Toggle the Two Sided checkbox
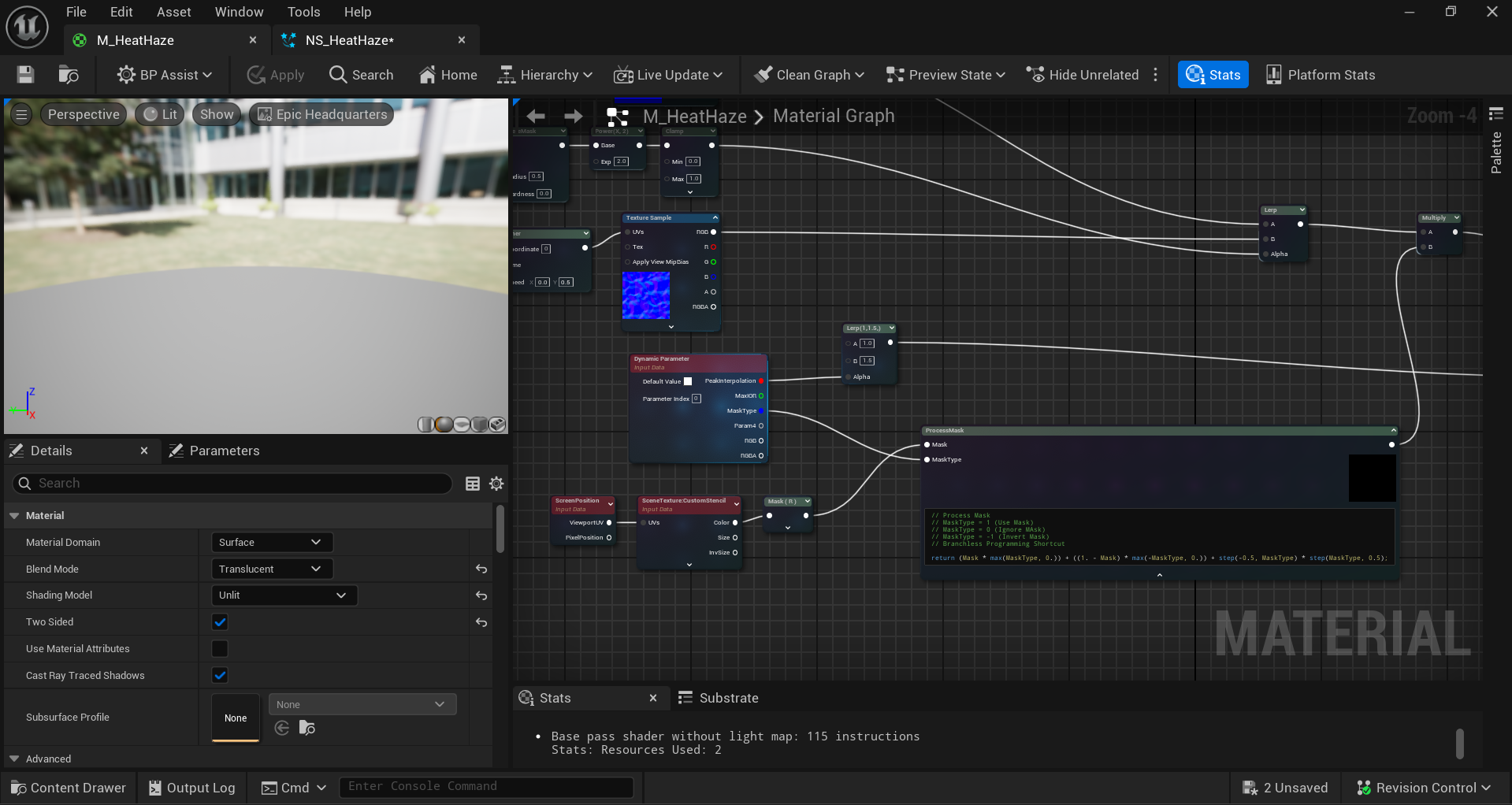The height and width of the screenshot is (805, 1512). click(x=219, y=621)
